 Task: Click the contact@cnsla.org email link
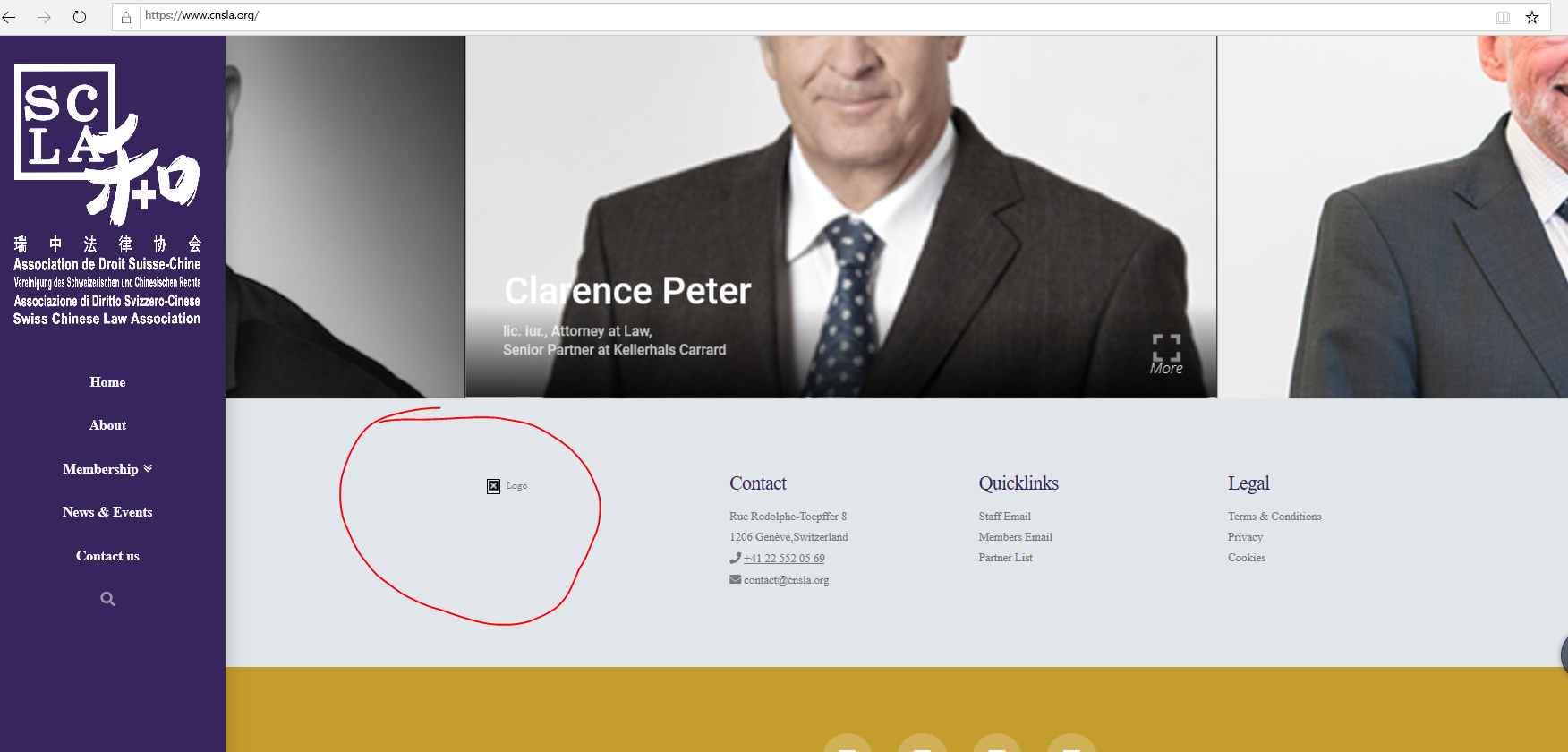coord(786,580)
